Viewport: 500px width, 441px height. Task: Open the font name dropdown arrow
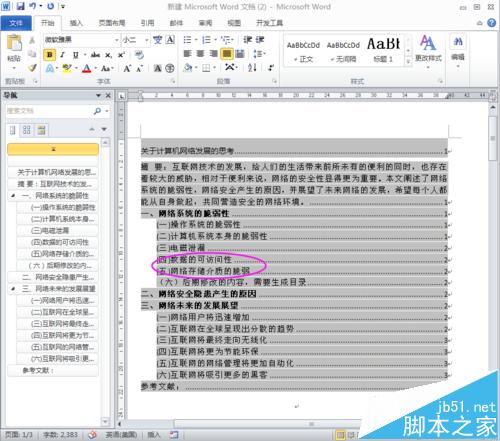[117, 40]
